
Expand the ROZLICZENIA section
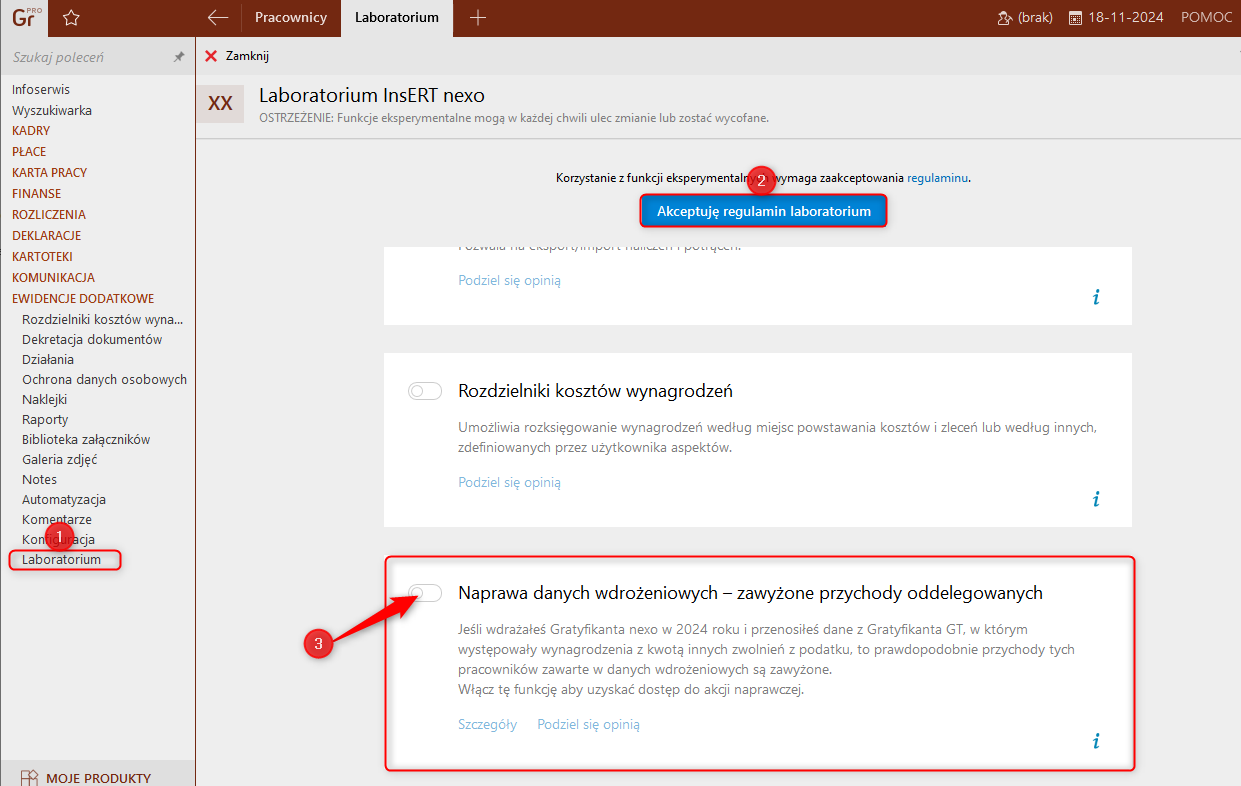(49, 215)
